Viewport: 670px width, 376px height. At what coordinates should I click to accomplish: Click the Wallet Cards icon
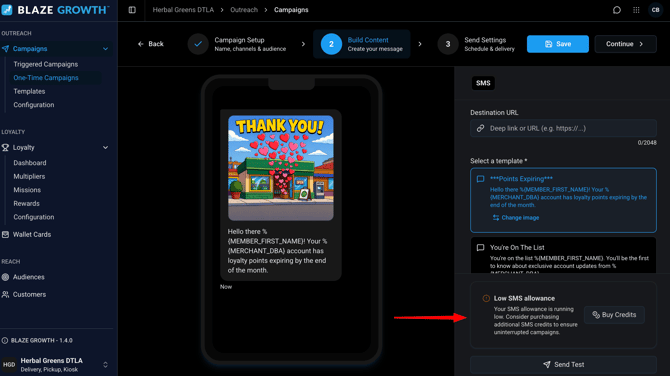pyautogui.click(x=5, y=235)
